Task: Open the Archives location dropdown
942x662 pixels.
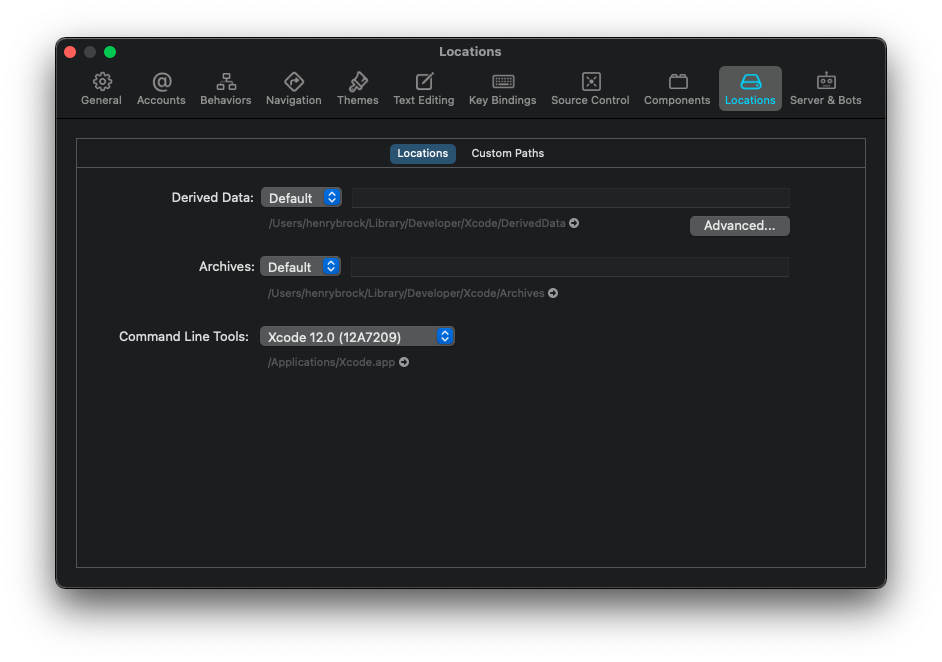Action: [x=300, y=266]
